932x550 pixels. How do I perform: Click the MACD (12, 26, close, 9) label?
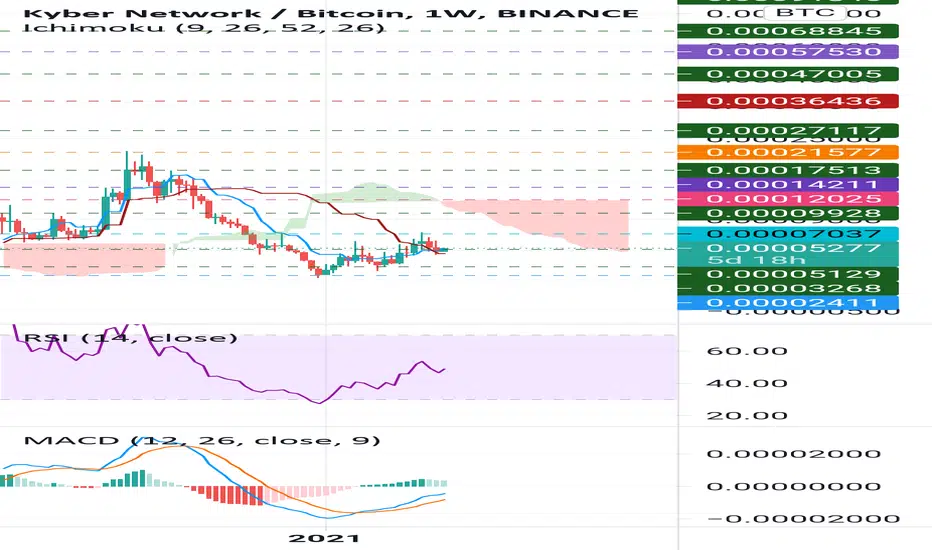coord(202,441)
